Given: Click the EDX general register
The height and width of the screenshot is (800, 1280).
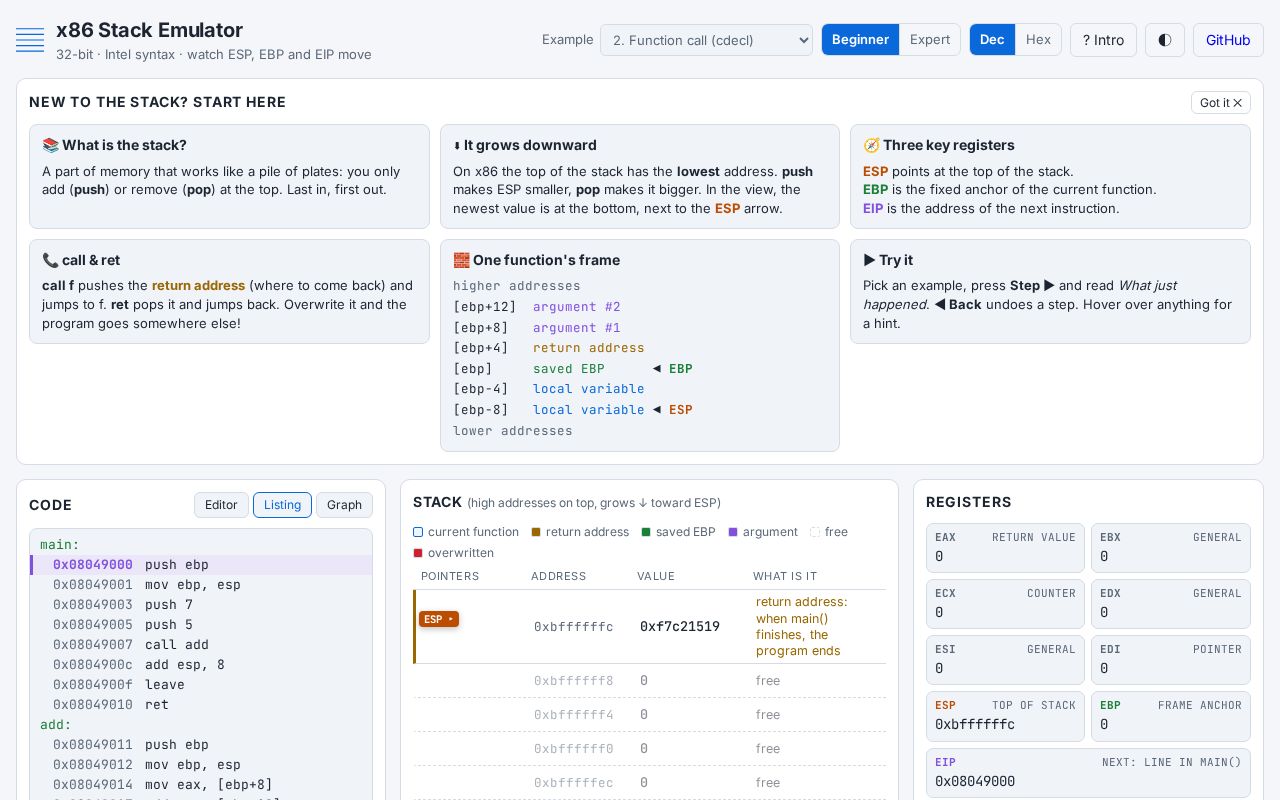Looking at the screenshot, I should click(1171, 603).
